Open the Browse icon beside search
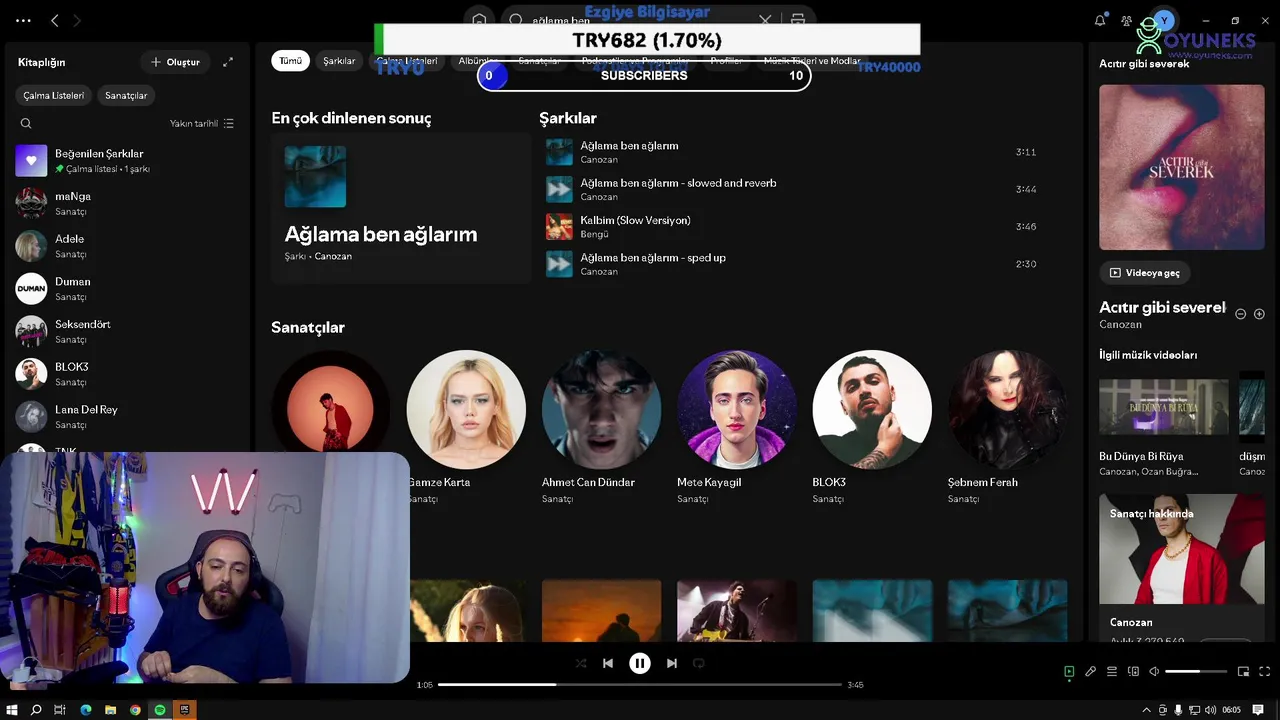1280x720 pixels. point(798,20)
